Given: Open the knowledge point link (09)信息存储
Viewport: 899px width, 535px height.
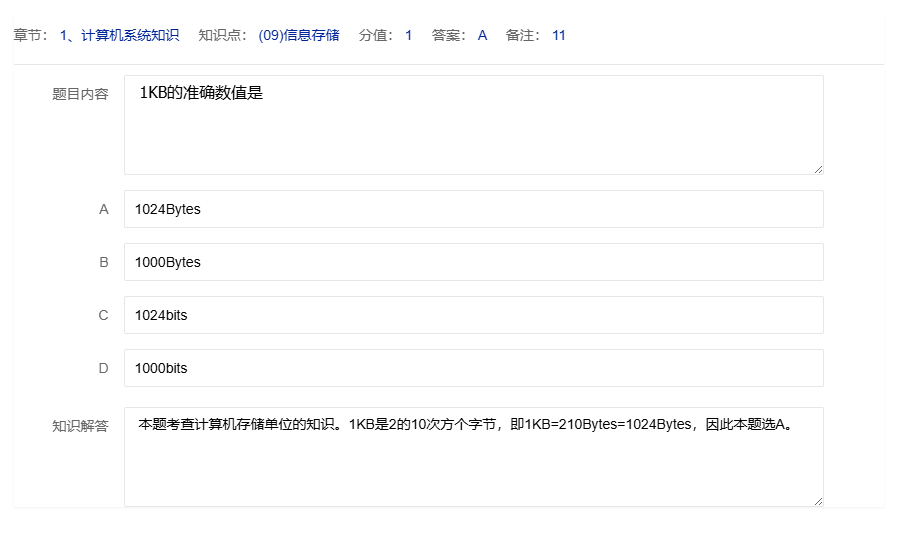Looking at the screenshot, I should [298, 35].
